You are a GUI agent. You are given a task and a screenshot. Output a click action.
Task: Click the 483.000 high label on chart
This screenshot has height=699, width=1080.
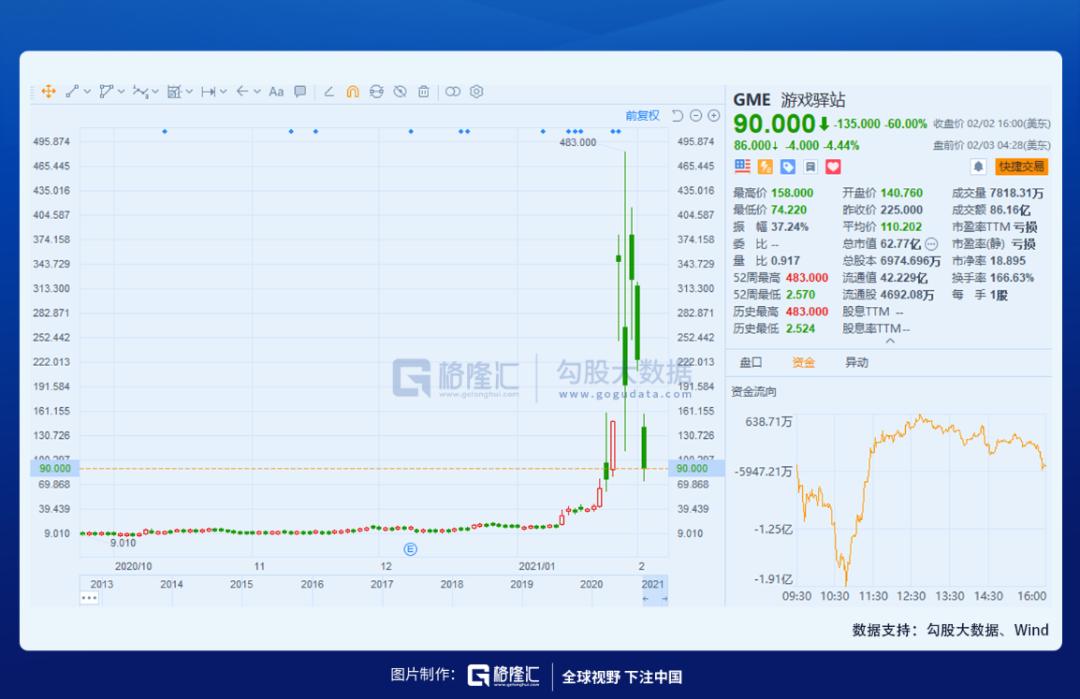pyautogui.click(x=577, y=143)
